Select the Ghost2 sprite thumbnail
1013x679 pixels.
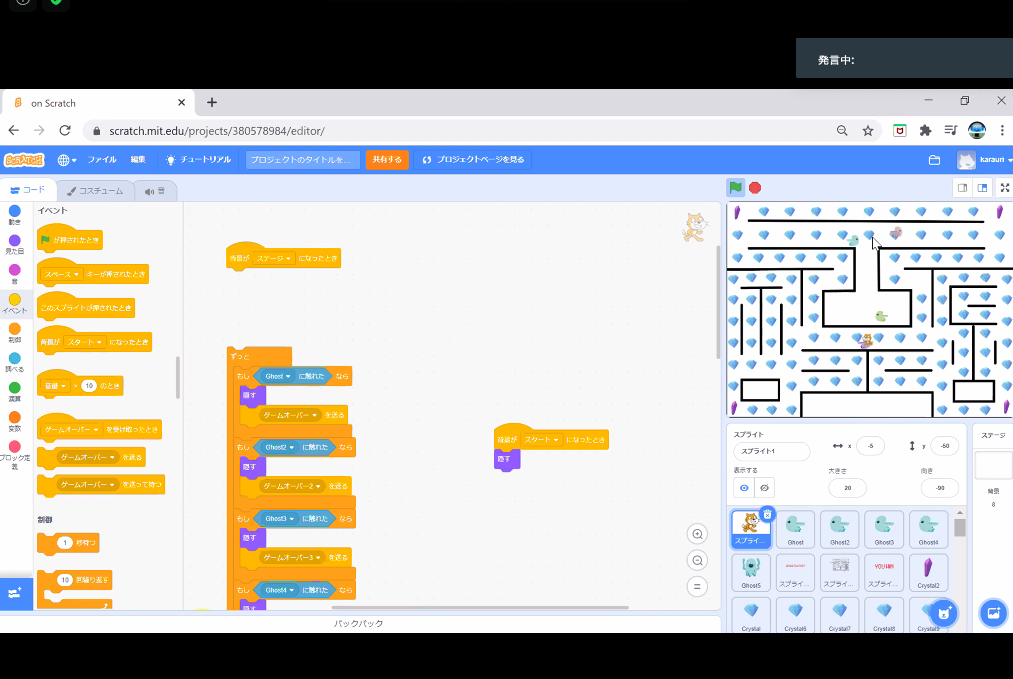click(839, 529)
